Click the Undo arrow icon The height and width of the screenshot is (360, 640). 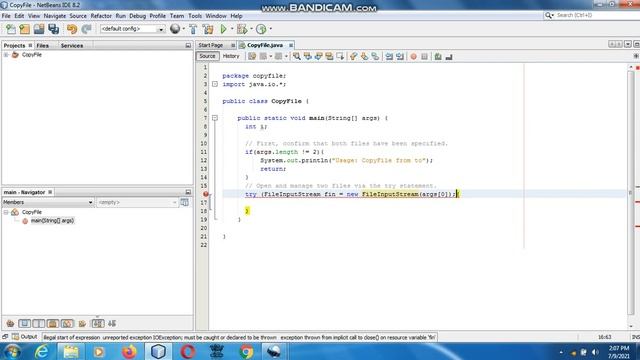(72, 29)
